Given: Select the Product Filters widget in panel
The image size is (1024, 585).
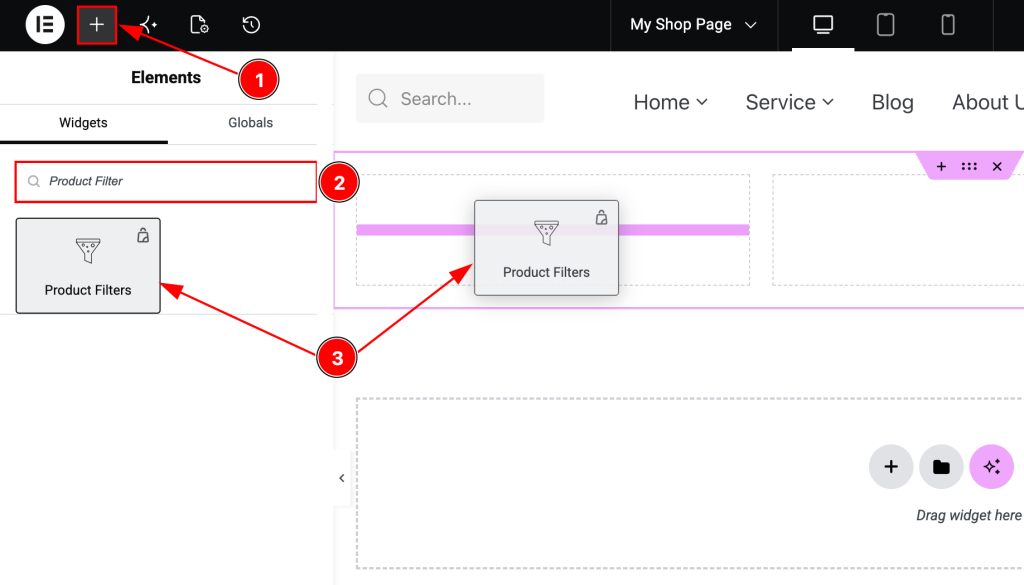Looking at the screenshot, I should (x=88, y=266).
